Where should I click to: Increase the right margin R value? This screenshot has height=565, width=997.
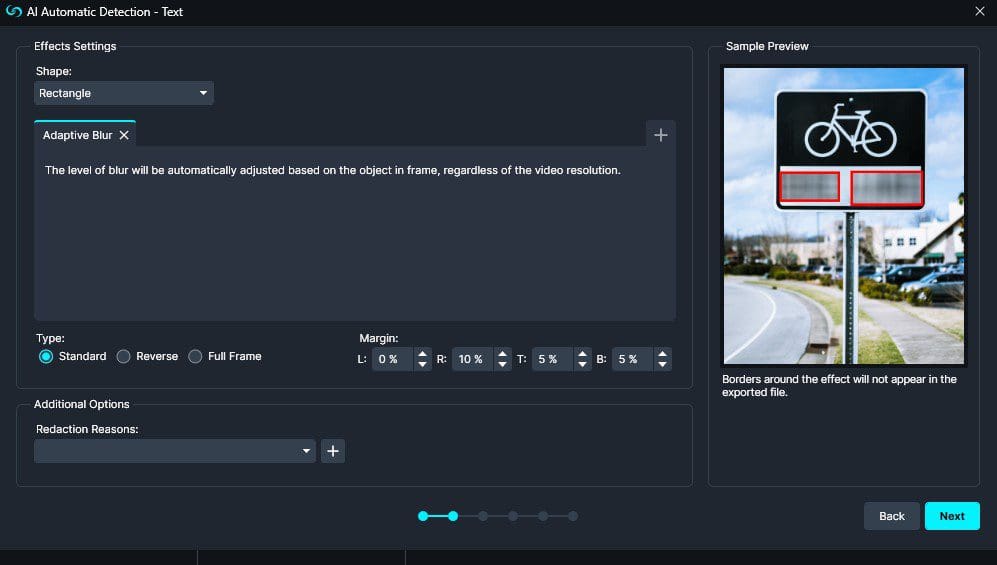click(x=502, y=353)
